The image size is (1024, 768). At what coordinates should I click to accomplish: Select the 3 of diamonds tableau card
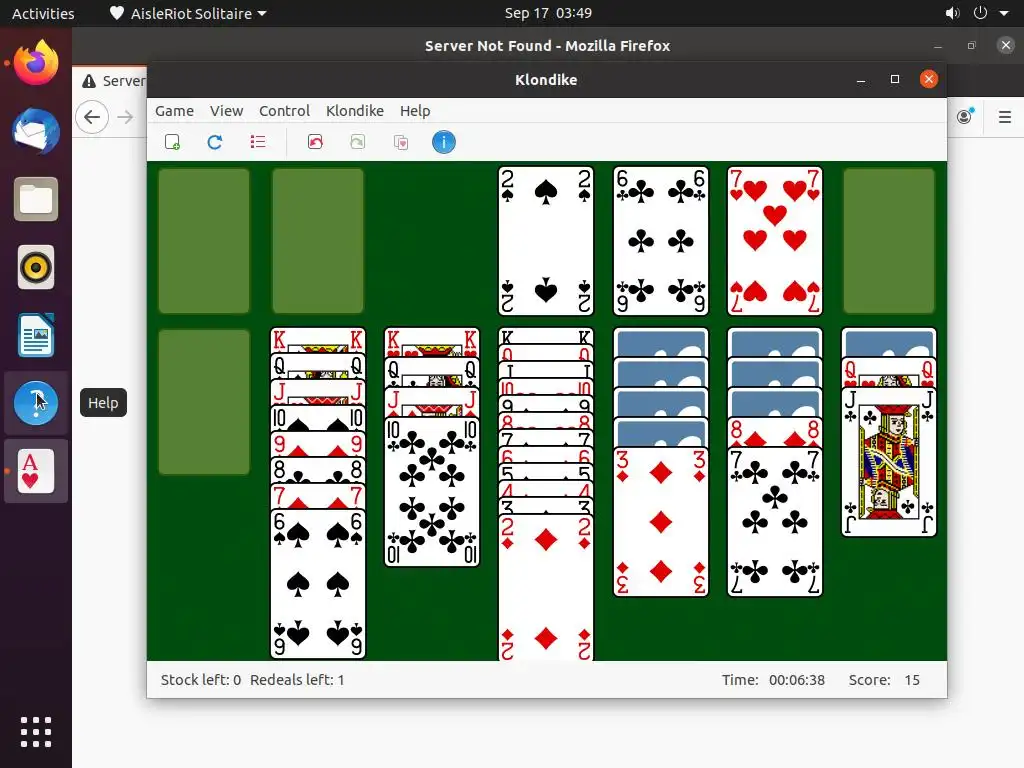(x=661, y=522)
